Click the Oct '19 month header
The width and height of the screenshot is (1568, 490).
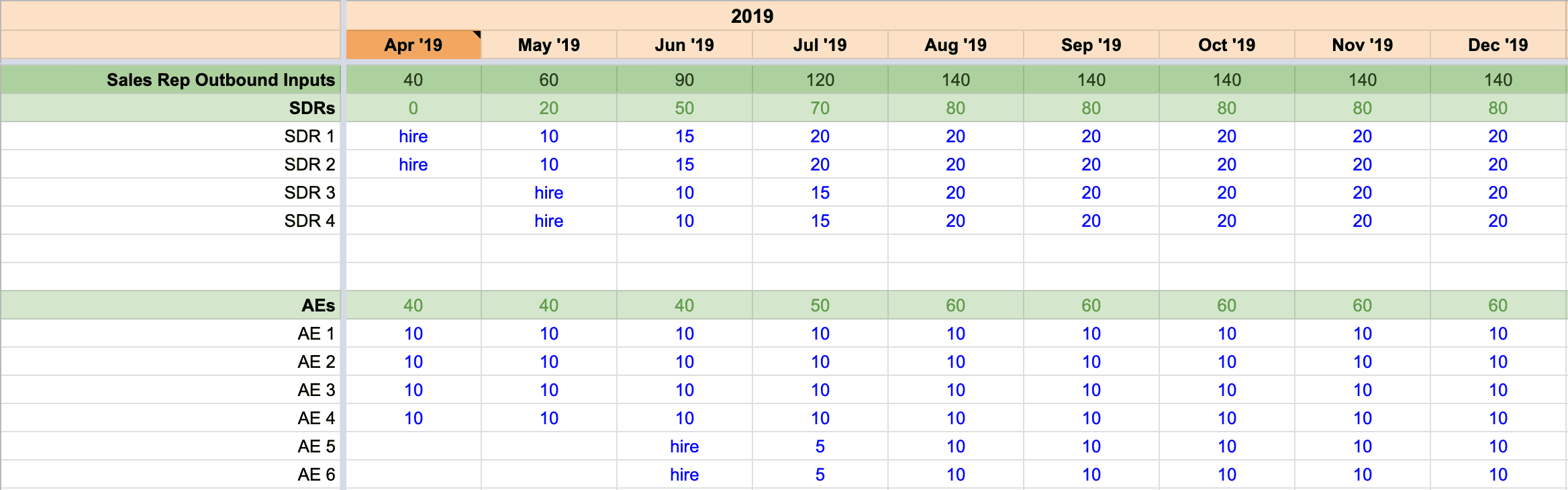pyautogui.click(x=1226, y=45)
